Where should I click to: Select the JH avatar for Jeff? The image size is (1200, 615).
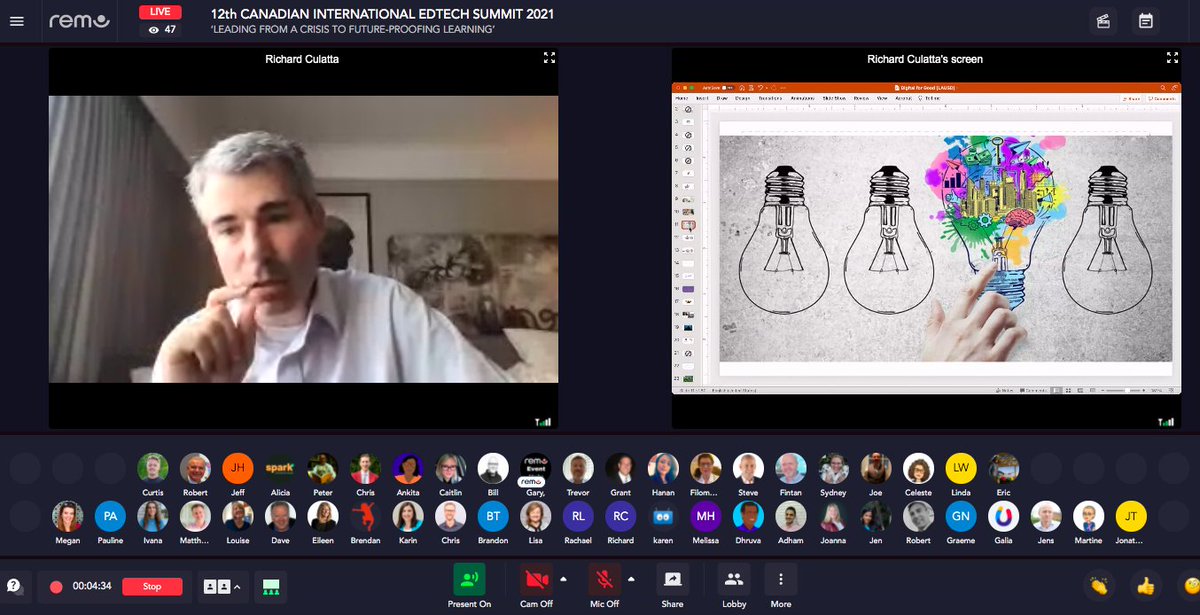click(238, 468)
